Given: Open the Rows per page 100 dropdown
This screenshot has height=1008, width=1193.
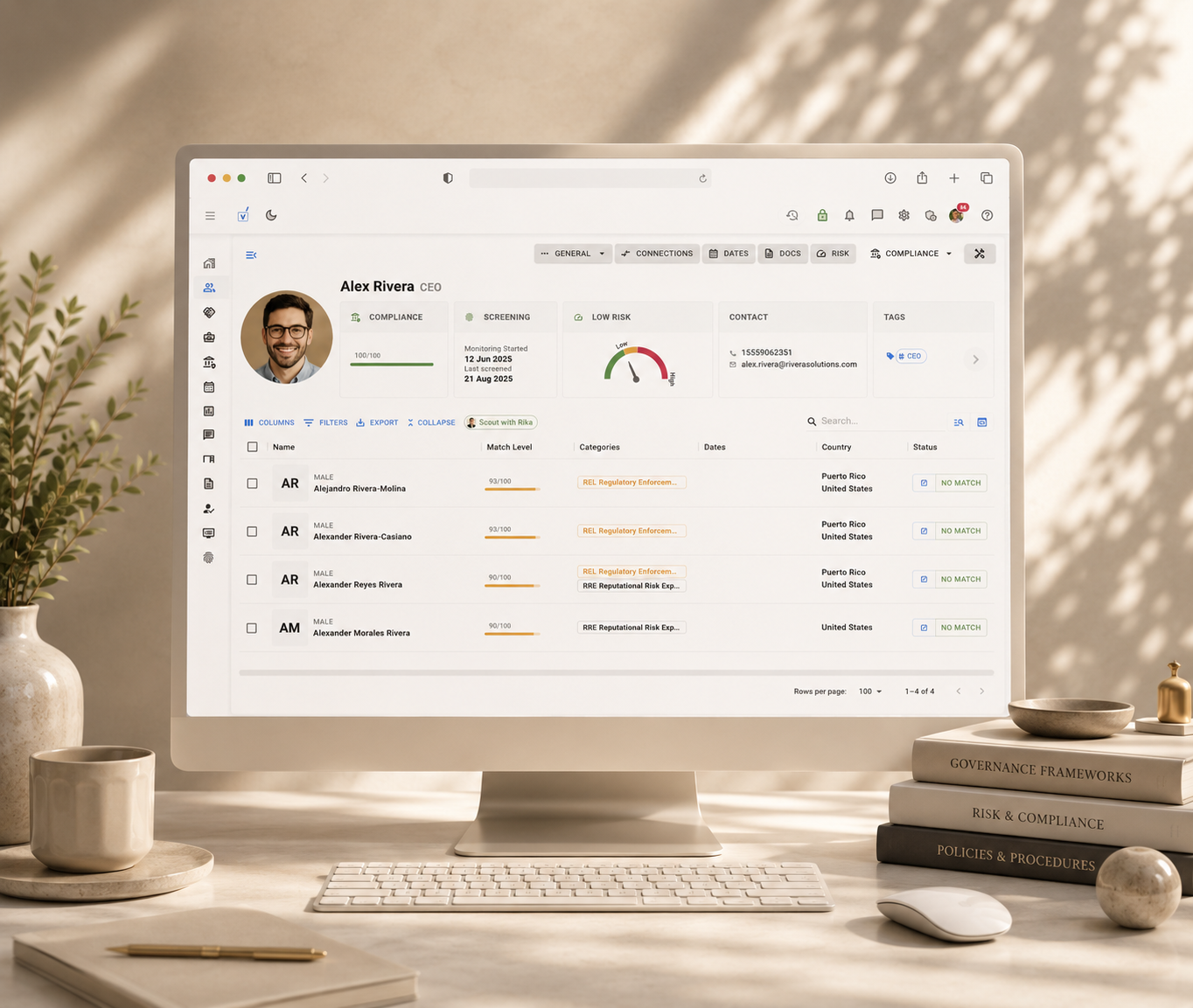Looking at the screenshot, I should [x=869, y=692].
